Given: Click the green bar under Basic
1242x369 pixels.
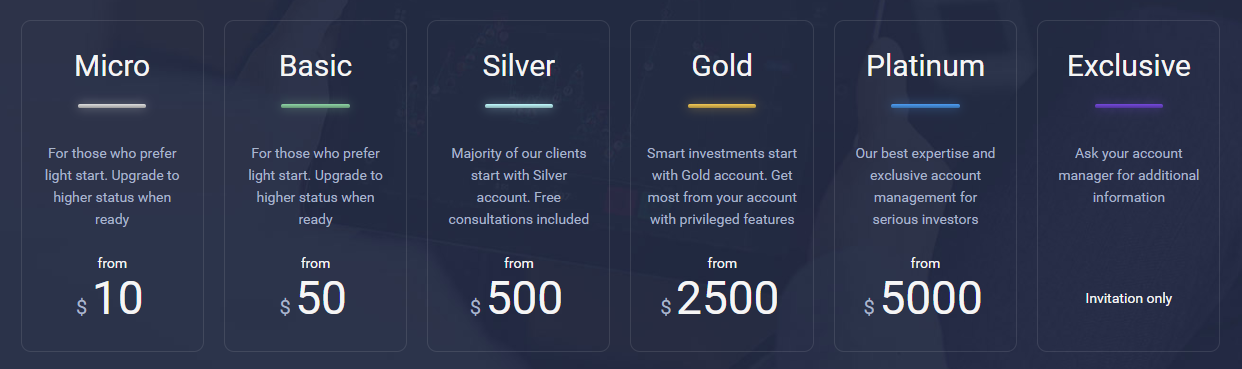Looking at the screenshot, I should 315,105.
